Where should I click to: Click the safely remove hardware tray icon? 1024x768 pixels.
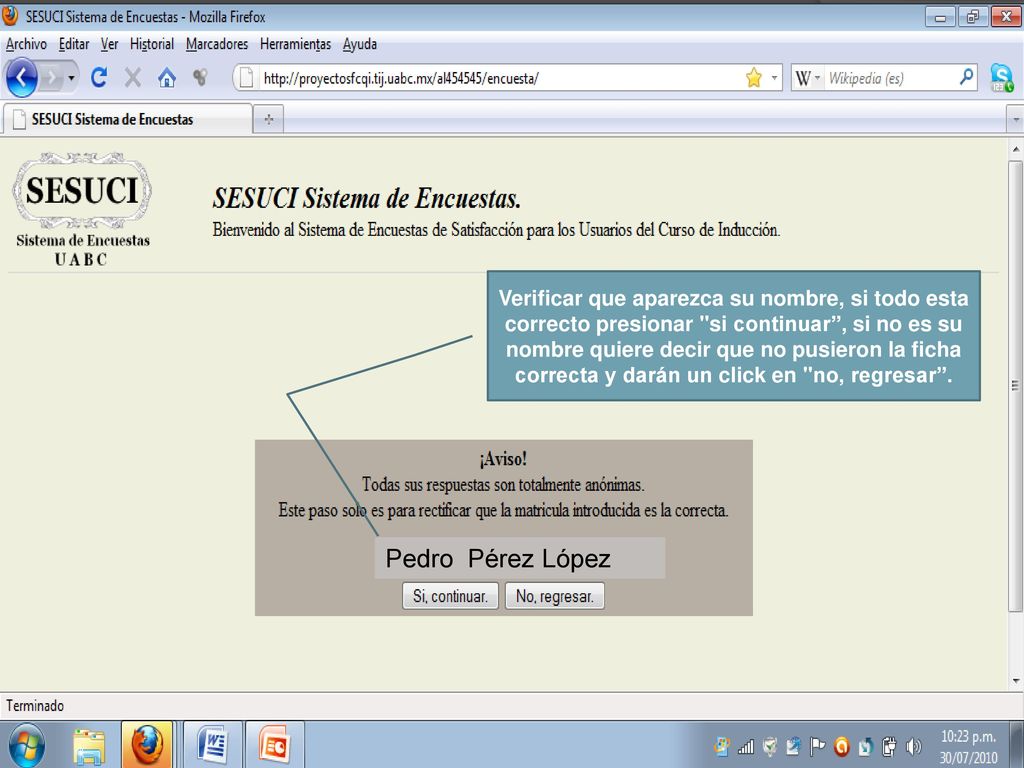[889, 746]
